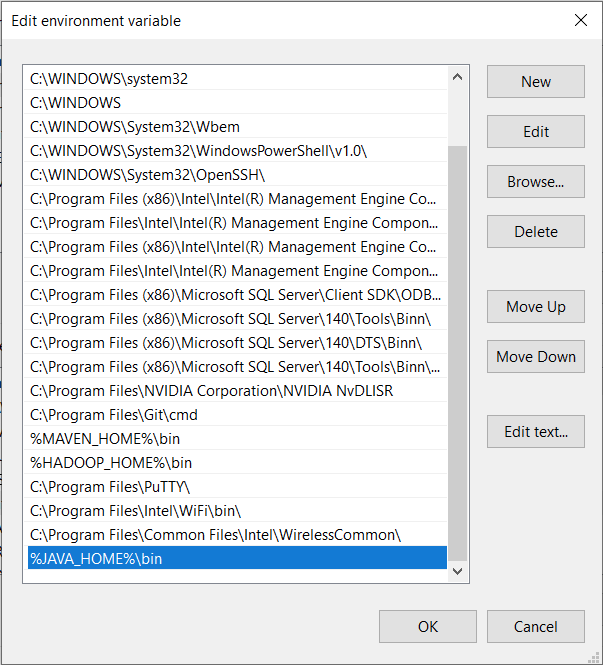Click the Move Down button
603x665 pixels.
coord(535,357)
